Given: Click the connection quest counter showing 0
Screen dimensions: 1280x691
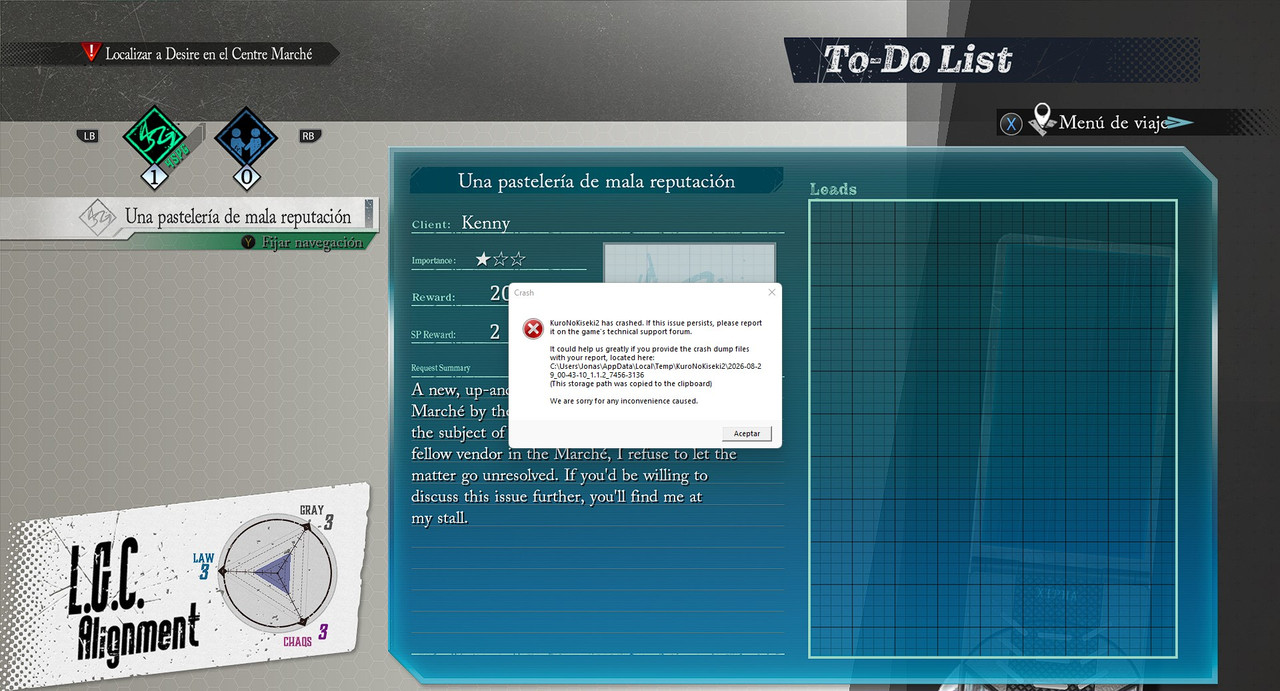Looking at the screenshot, I should [246, 178].
